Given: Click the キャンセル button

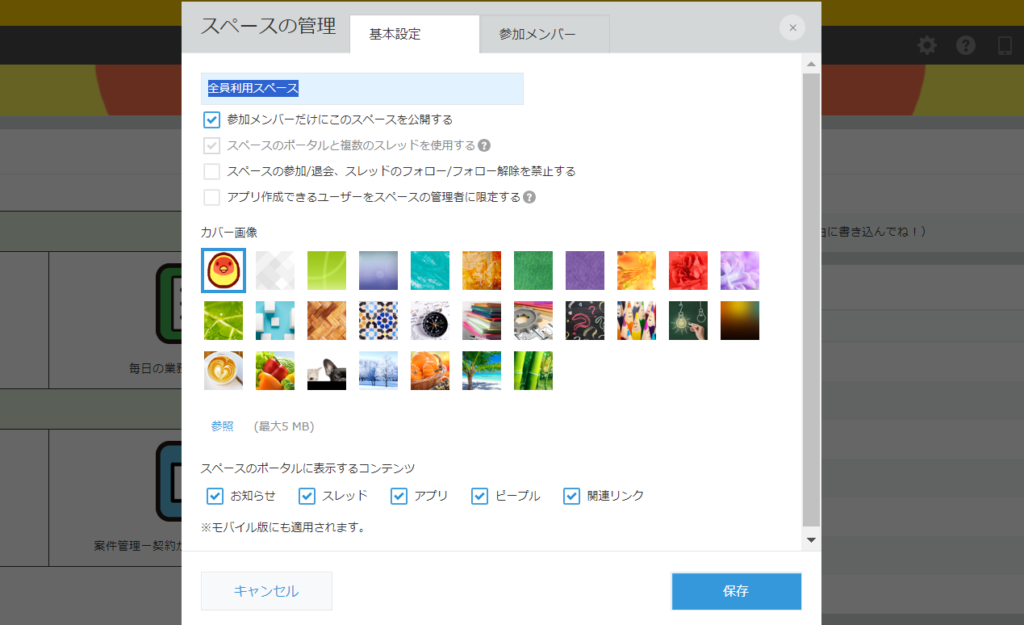Looking at the screenshot, I should pyautogui.click(x=266, y=591).
